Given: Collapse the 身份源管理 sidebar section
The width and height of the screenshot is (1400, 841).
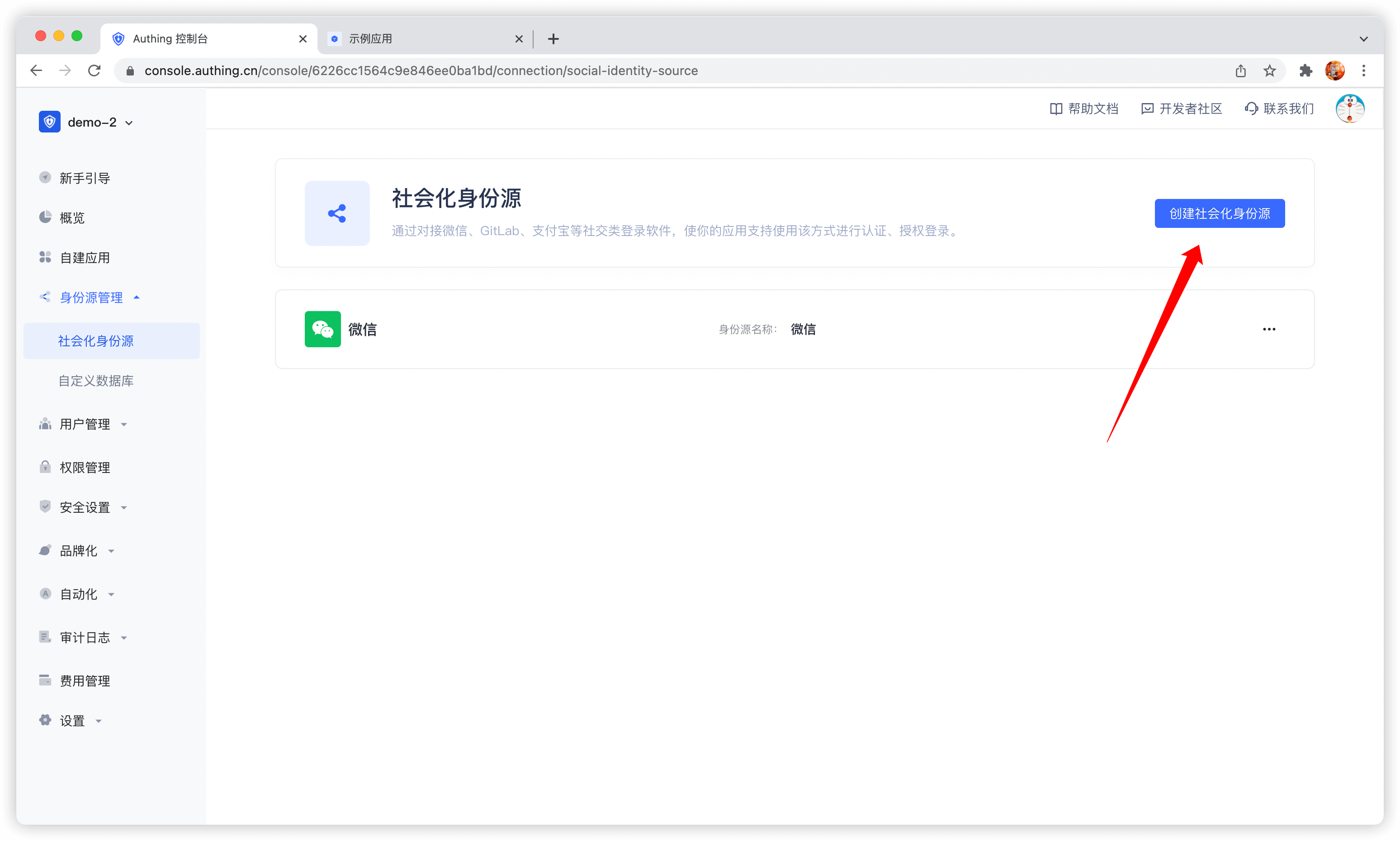Looking at the screenshot, I should point(91,297).
